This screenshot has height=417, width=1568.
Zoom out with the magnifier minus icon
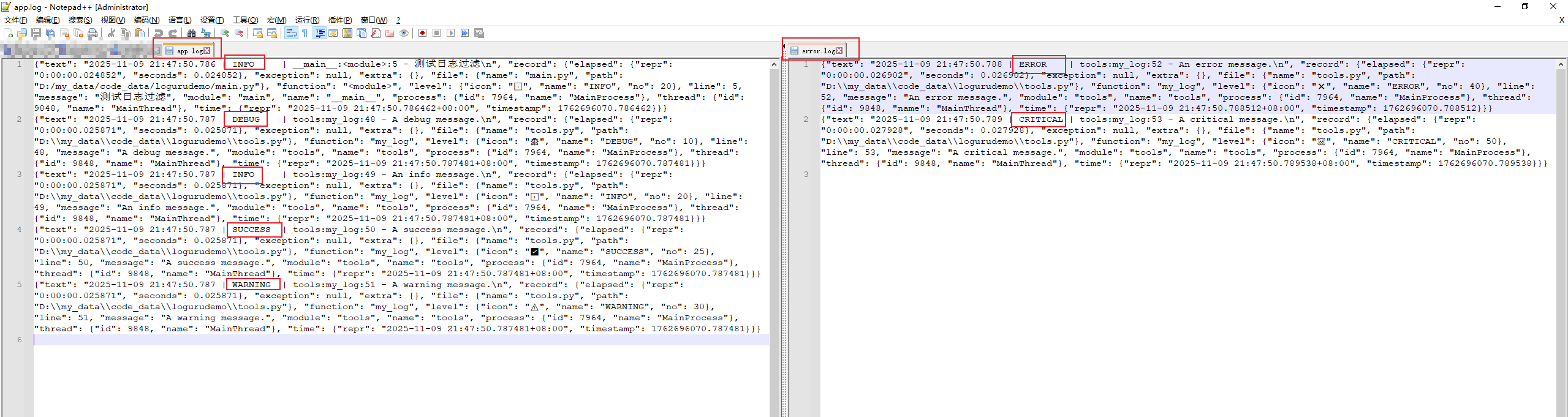[239, 33]
